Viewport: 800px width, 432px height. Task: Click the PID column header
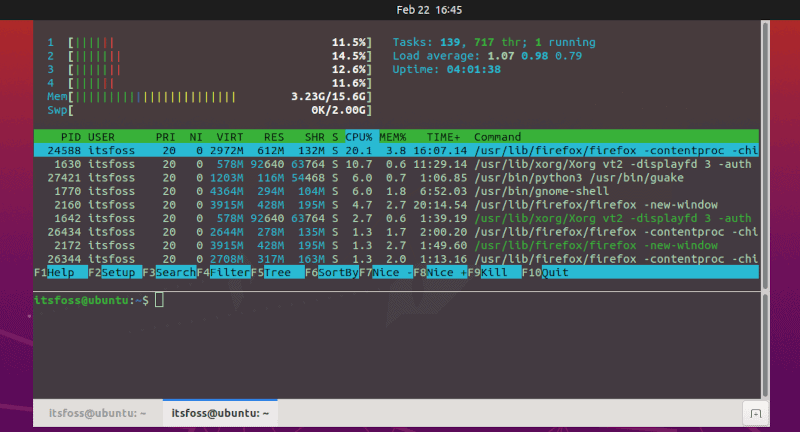coord(70,136)
